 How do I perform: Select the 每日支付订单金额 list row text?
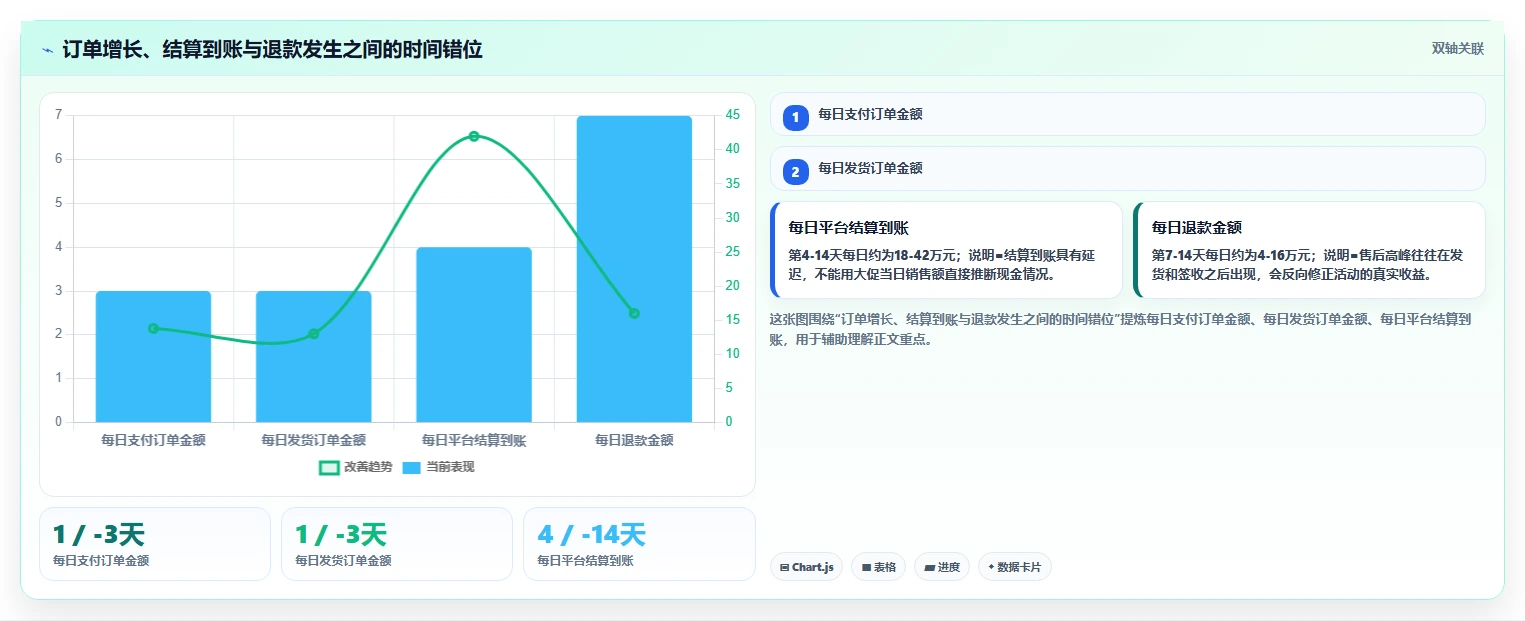coord(870,114)
